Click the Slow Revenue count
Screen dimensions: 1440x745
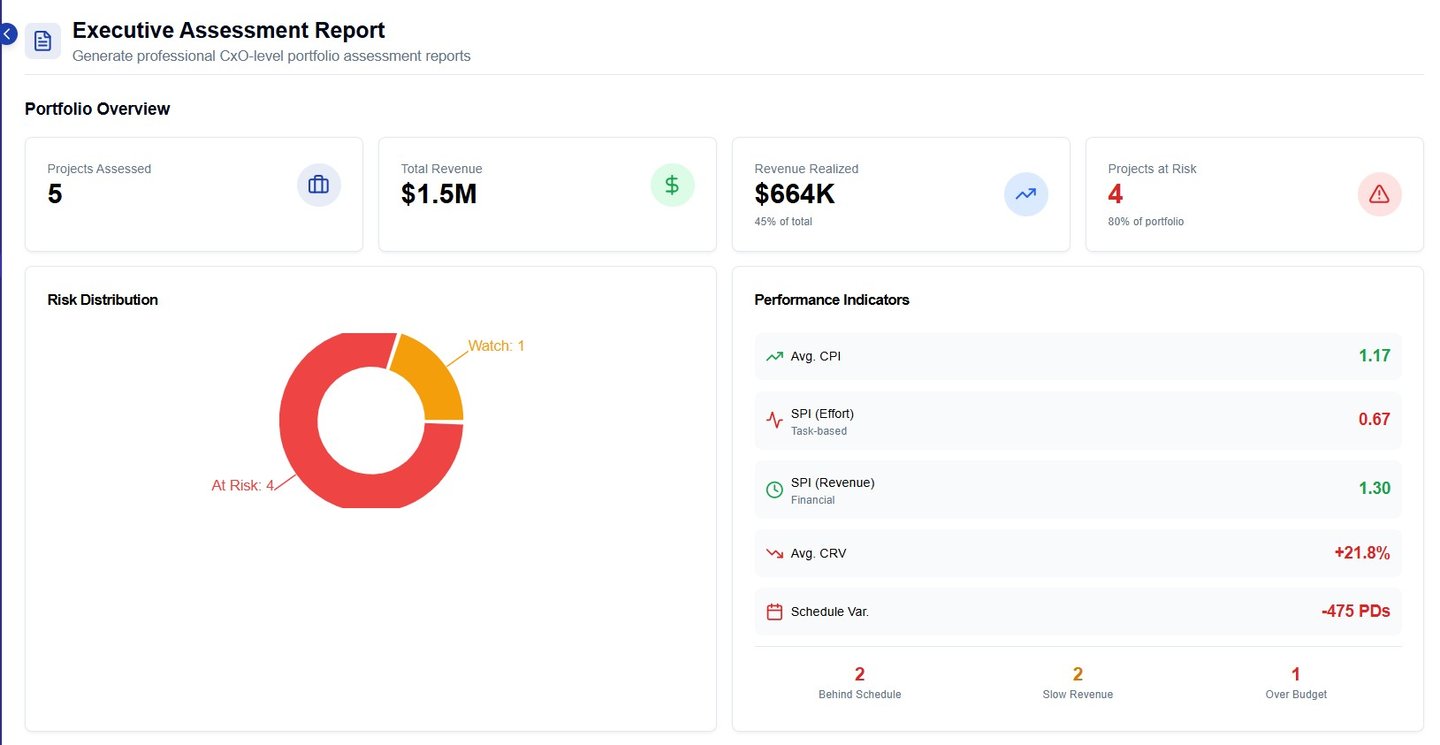1078,675
